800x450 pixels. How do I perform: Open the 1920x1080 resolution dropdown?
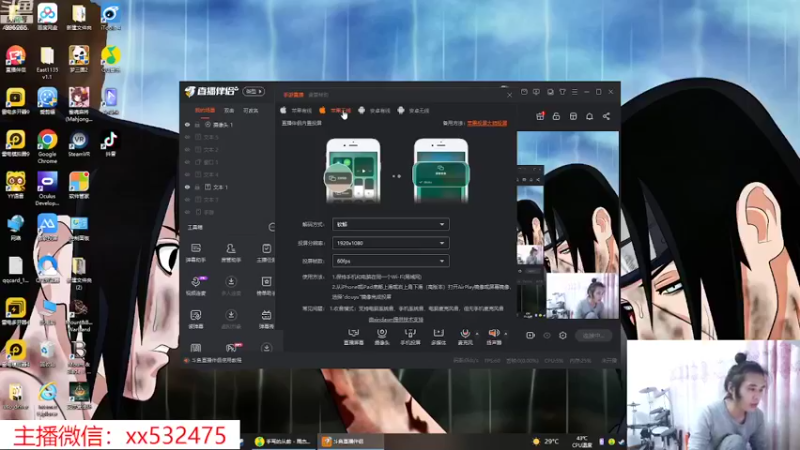point(391,243)
